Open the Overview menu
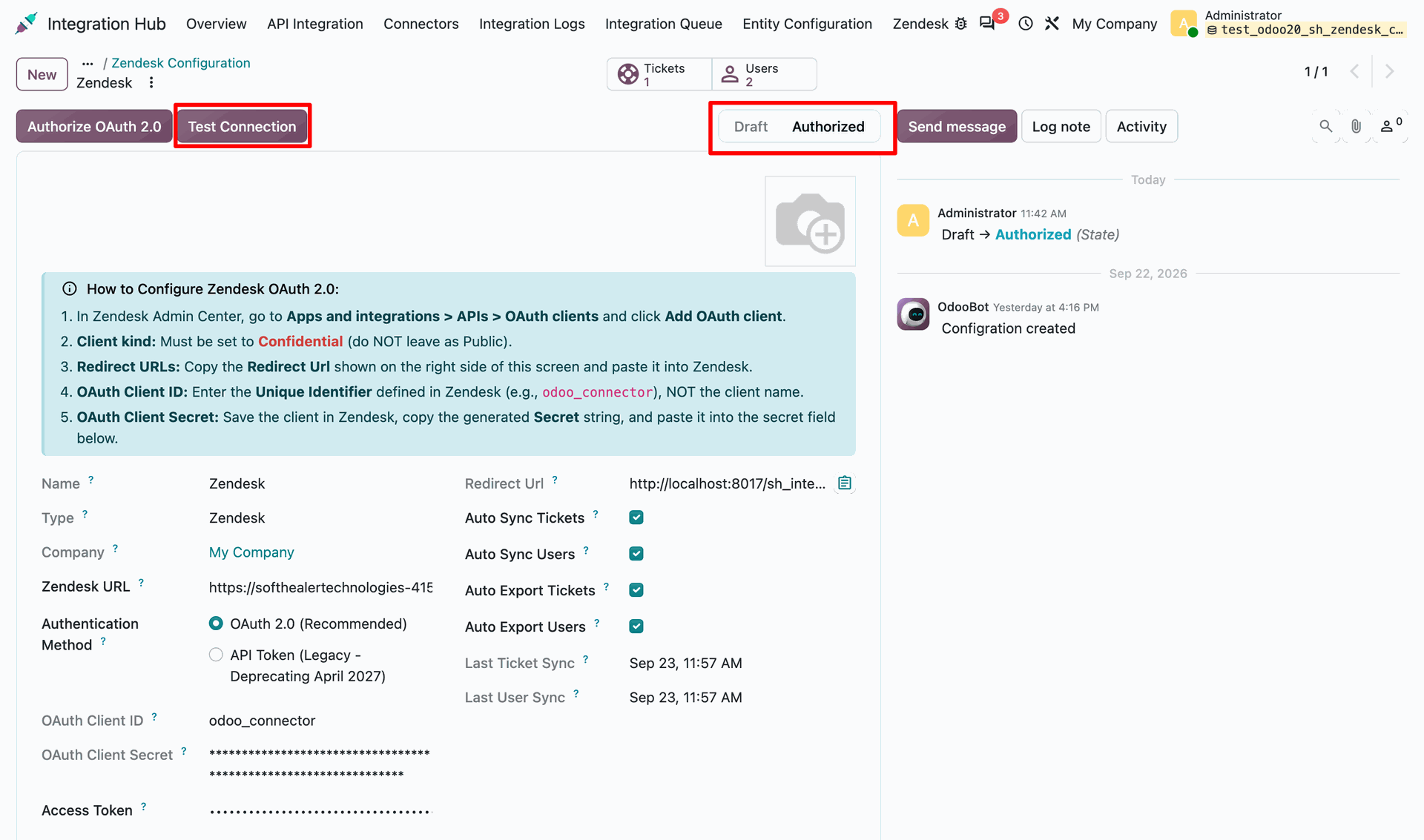 217,24
